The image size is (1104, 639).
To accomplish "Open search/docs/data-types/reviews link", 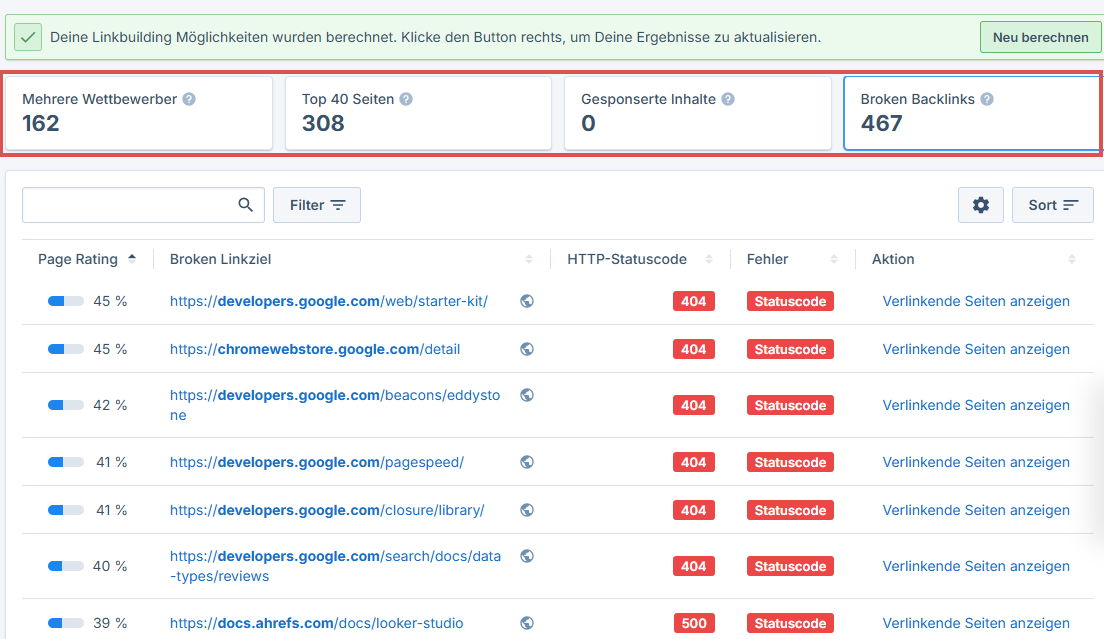I will pos(335,566).
